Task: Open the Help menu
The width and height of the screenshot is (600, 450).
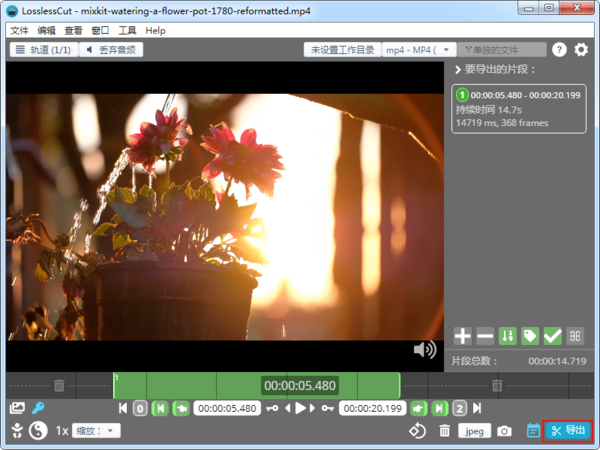Action: [155, 31]
